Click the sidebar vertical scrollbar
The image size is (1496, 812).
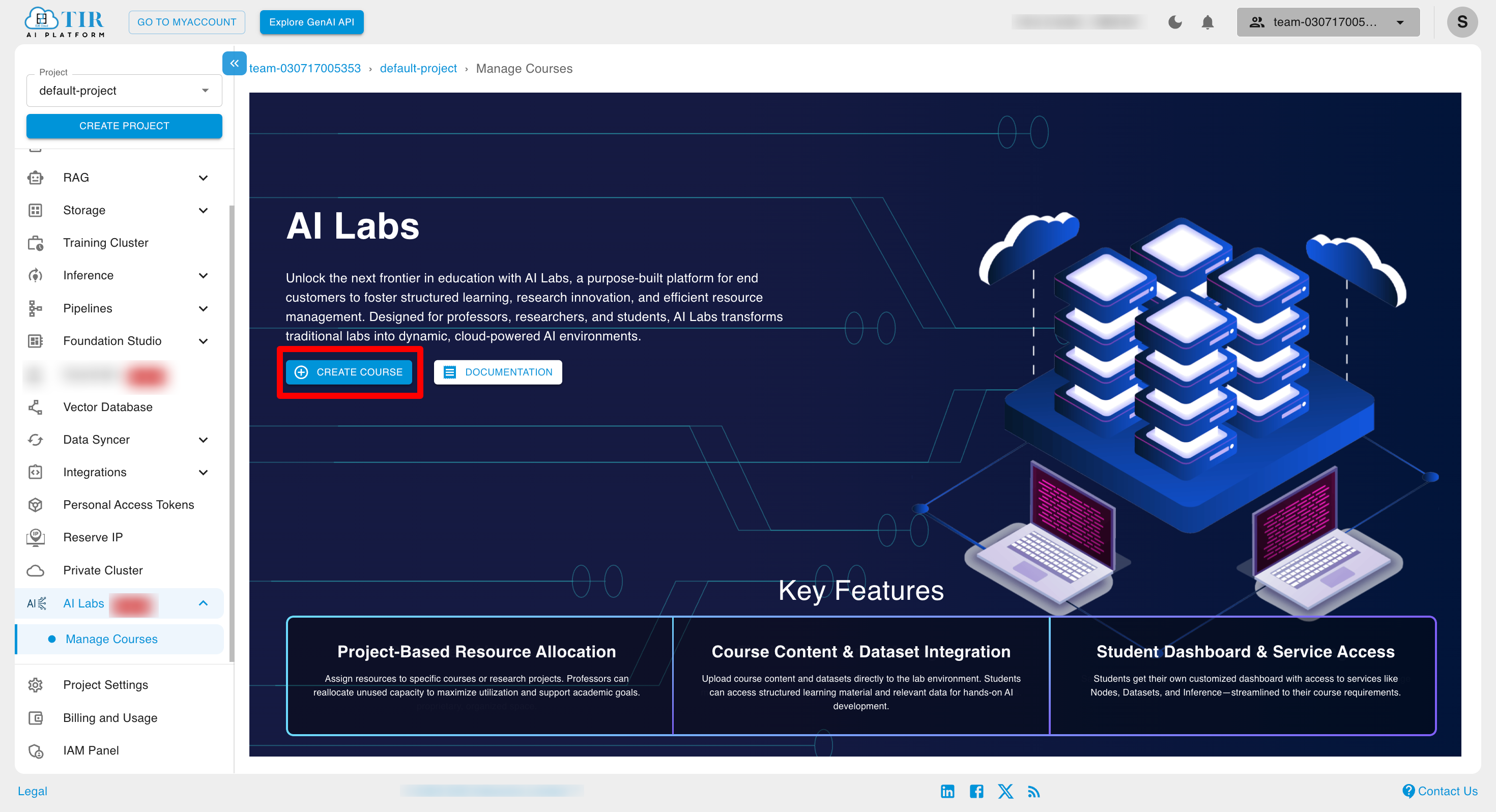231,433
